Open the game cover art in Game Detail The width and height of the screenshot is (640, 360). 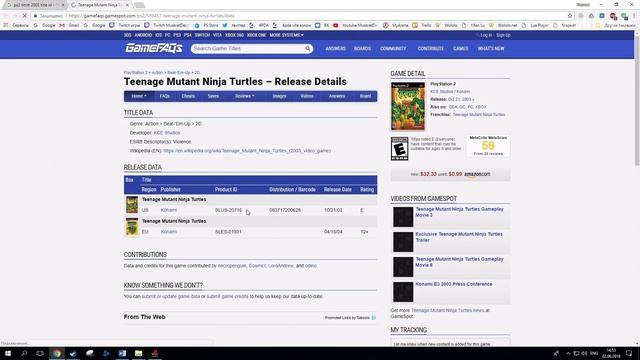pos(408,106)
